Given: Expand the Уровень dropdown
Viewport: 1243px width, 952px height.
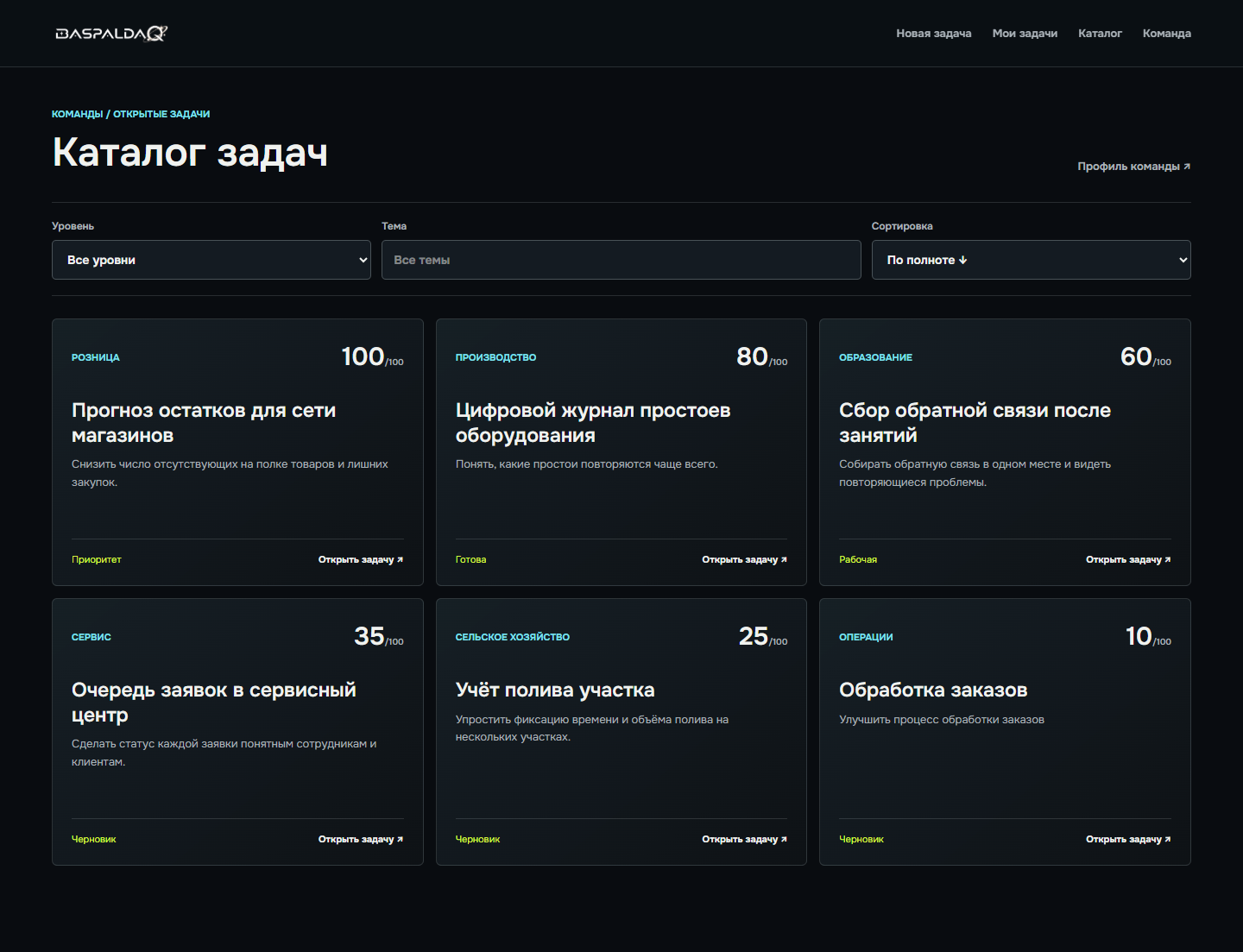Looking at the screenshot, I should [x=211, y=260].
